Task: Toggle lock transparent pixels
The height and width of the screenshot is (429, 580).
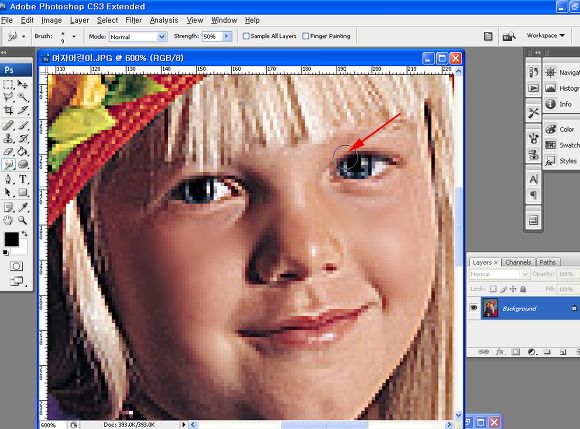Action: 493,289
